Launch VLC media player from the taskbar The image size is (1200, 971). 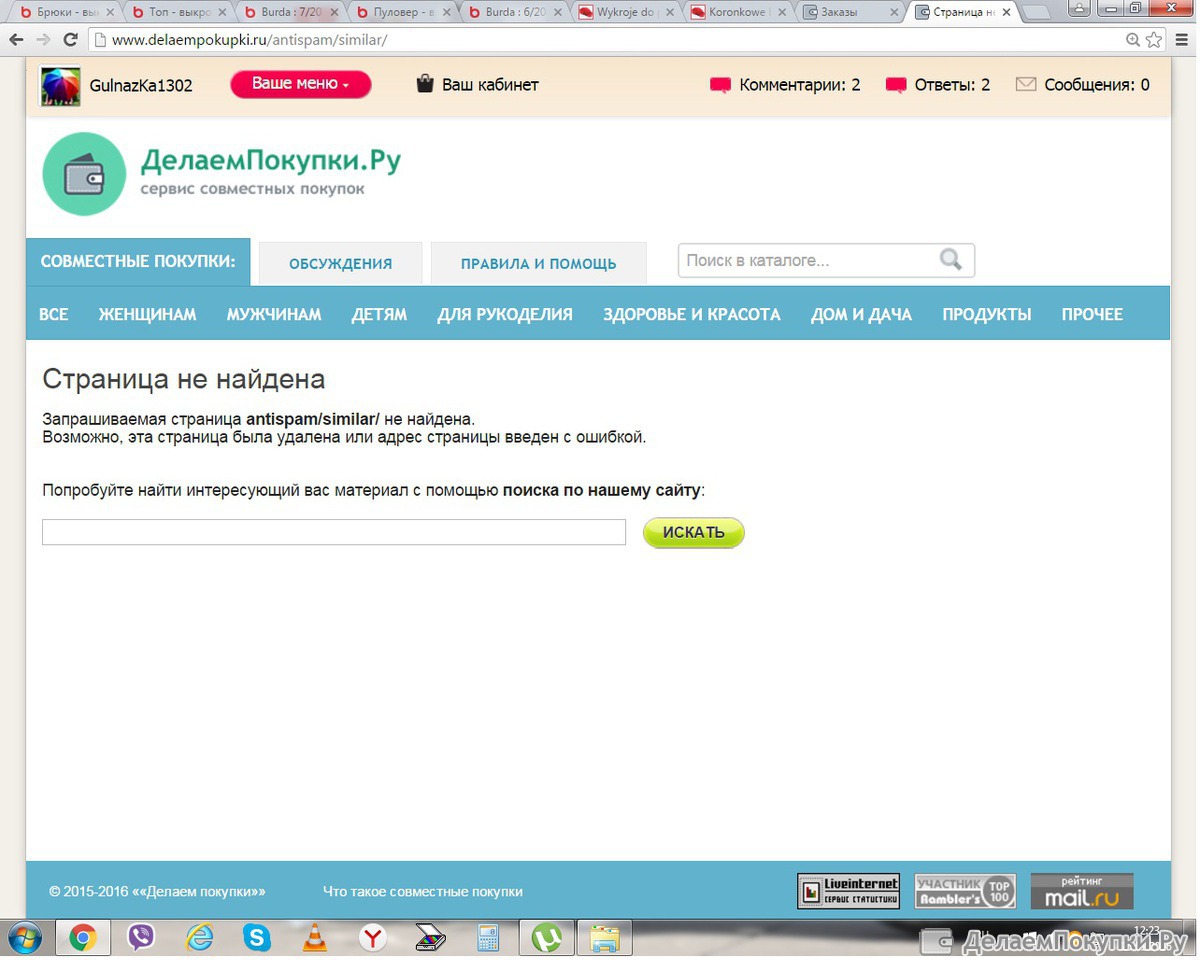point(315,938)
